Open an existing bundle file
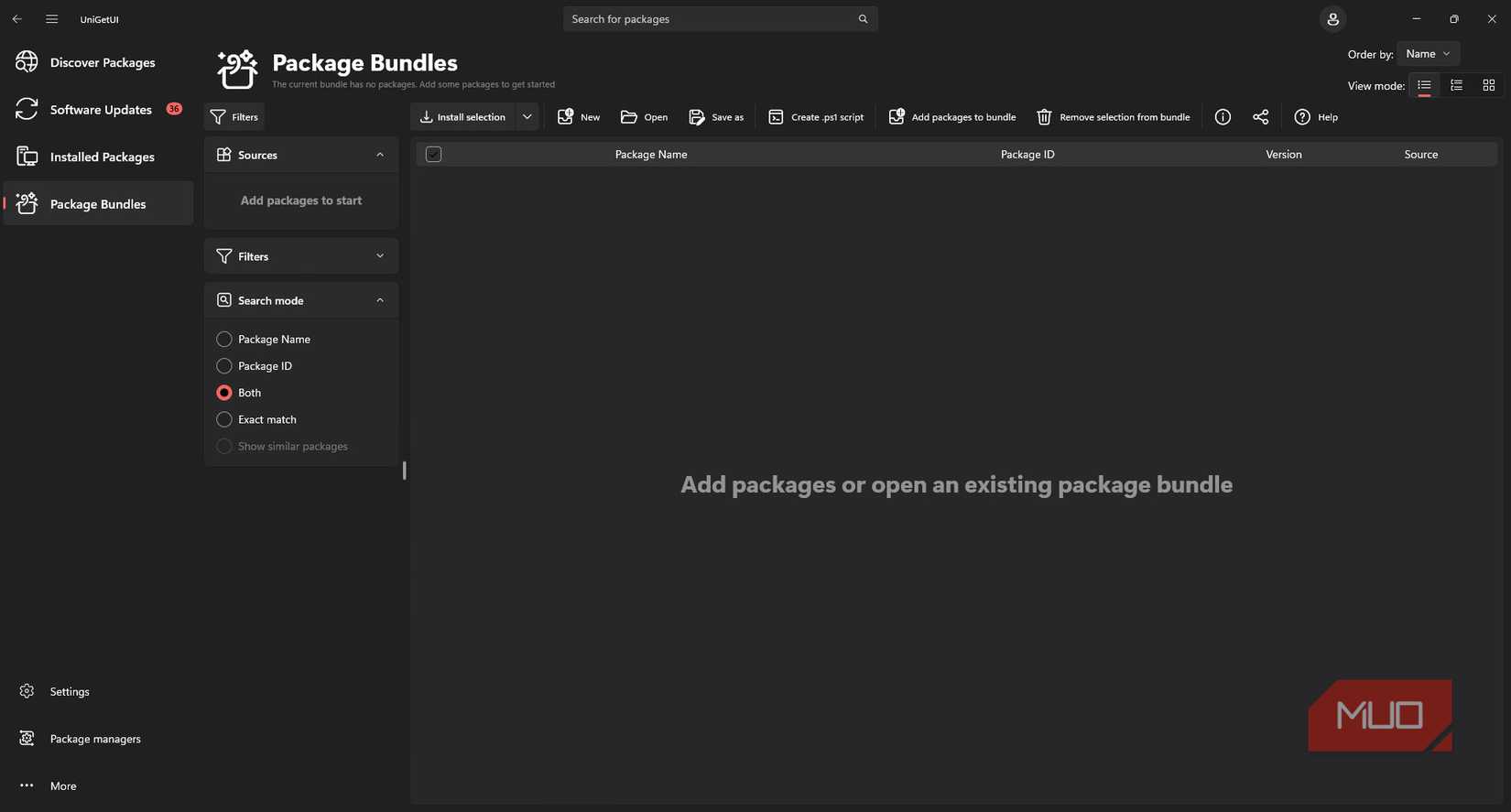The width and height of the screenshot is (1511, 812). 644,117
